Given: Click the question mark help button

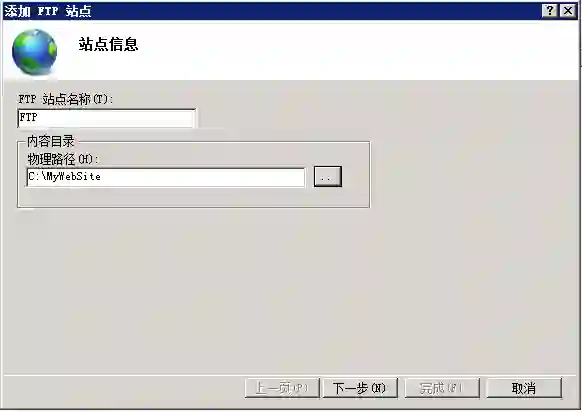Looking at the screenshot, I should [550, 10].
